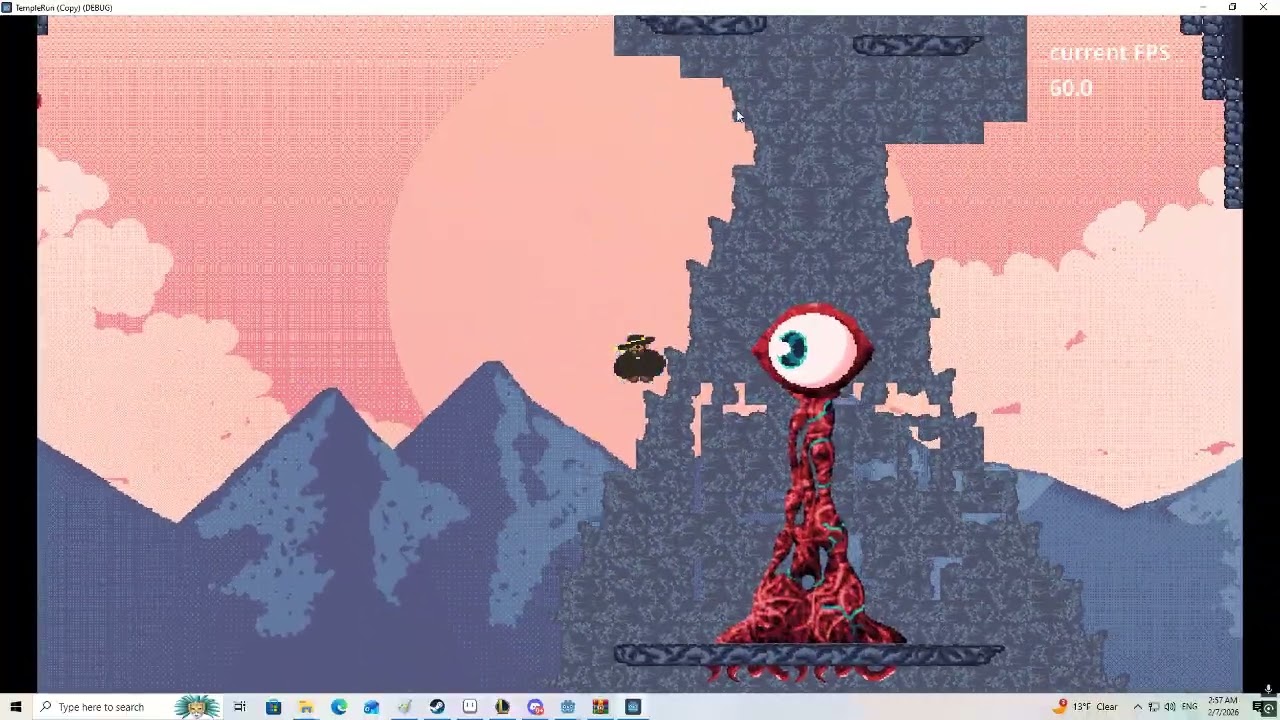Open Microsoft Edge from the taskbar
The image size is (1280, 720).
tap(339, 707)
